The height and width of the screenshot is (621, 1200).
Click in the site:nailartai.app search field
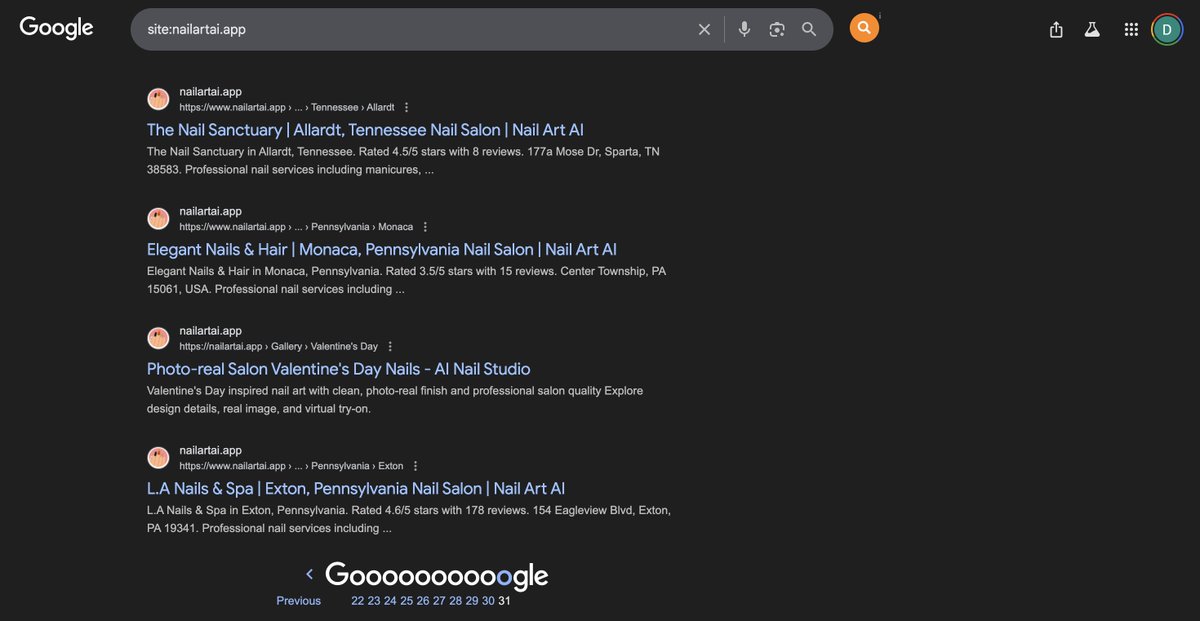415,29
